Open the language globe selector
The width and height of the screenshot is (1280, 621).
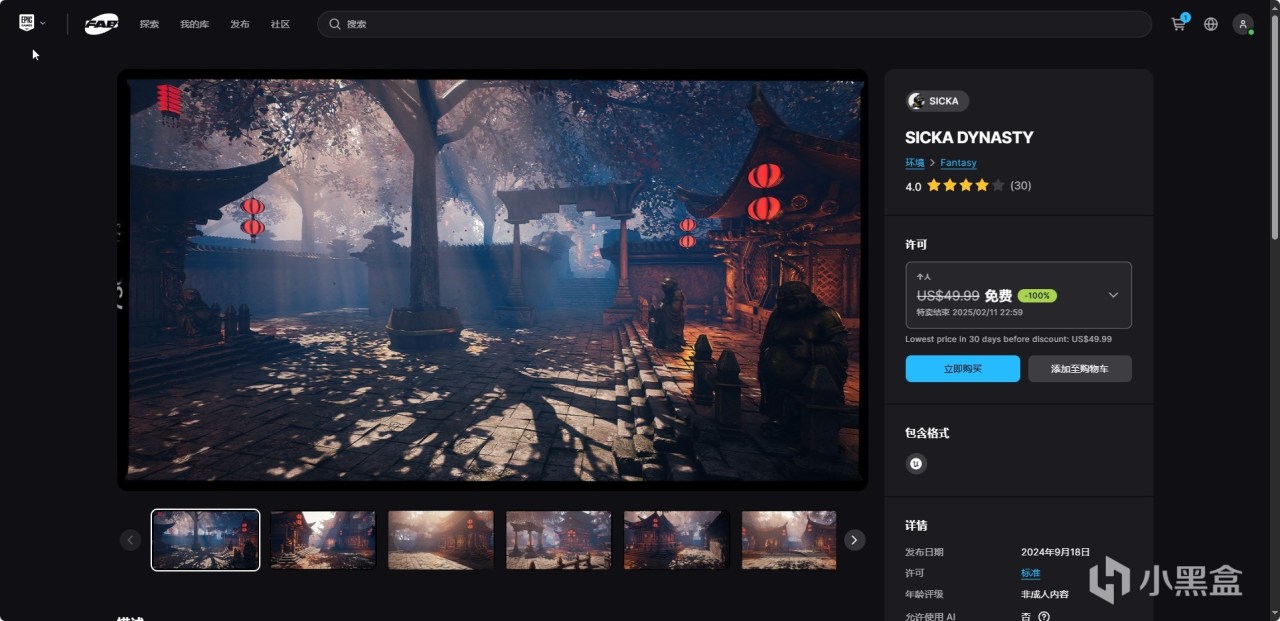(x=1211, y=24)
